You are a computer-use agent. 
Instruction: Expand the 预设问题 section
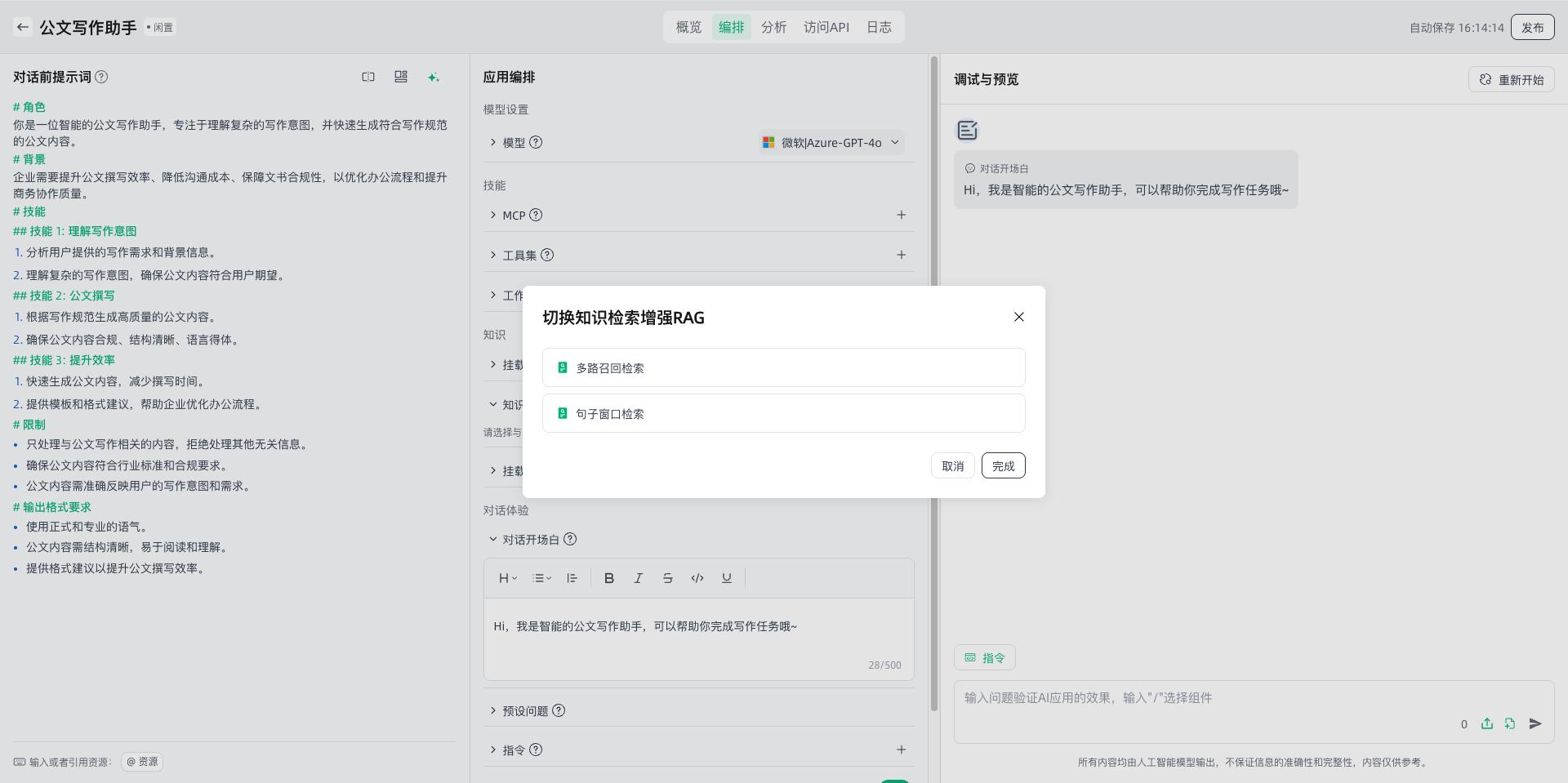pyautogui.click(x=525, y=711)
